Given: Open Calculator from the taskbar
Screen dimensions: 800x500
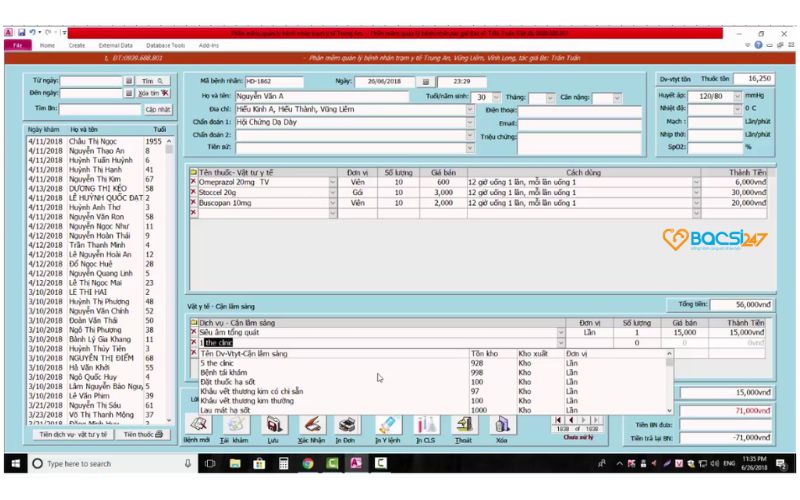Looking at the screenshot, I should [283, 463].
